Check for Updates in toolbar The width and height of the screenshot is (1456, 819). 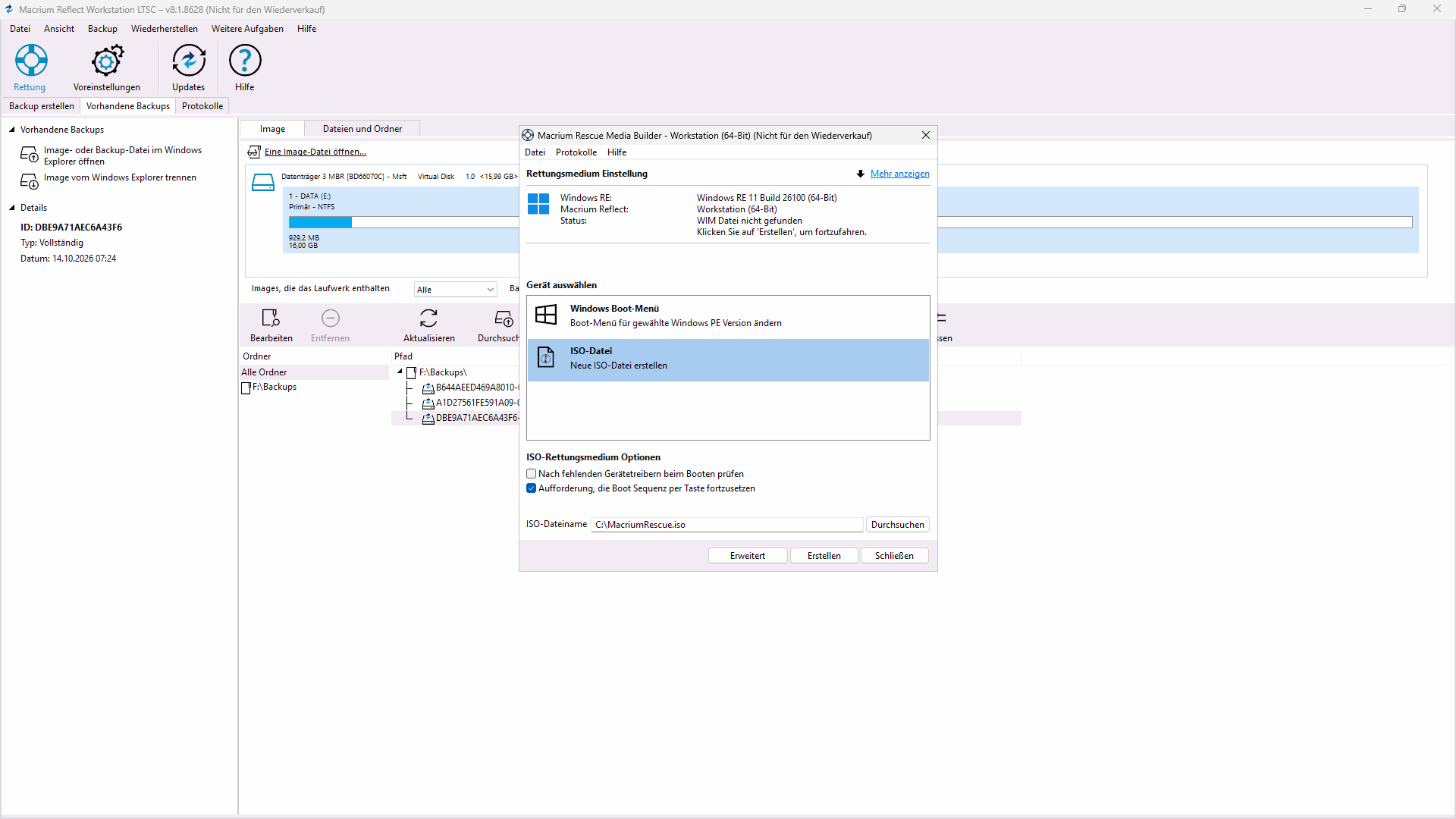tap(188, 67)
